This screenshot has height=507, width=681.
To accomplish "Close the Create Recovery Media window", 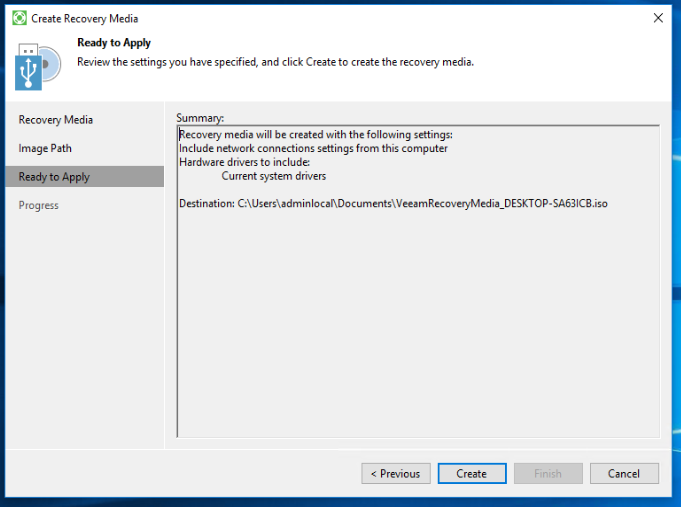I will [658, 18].
